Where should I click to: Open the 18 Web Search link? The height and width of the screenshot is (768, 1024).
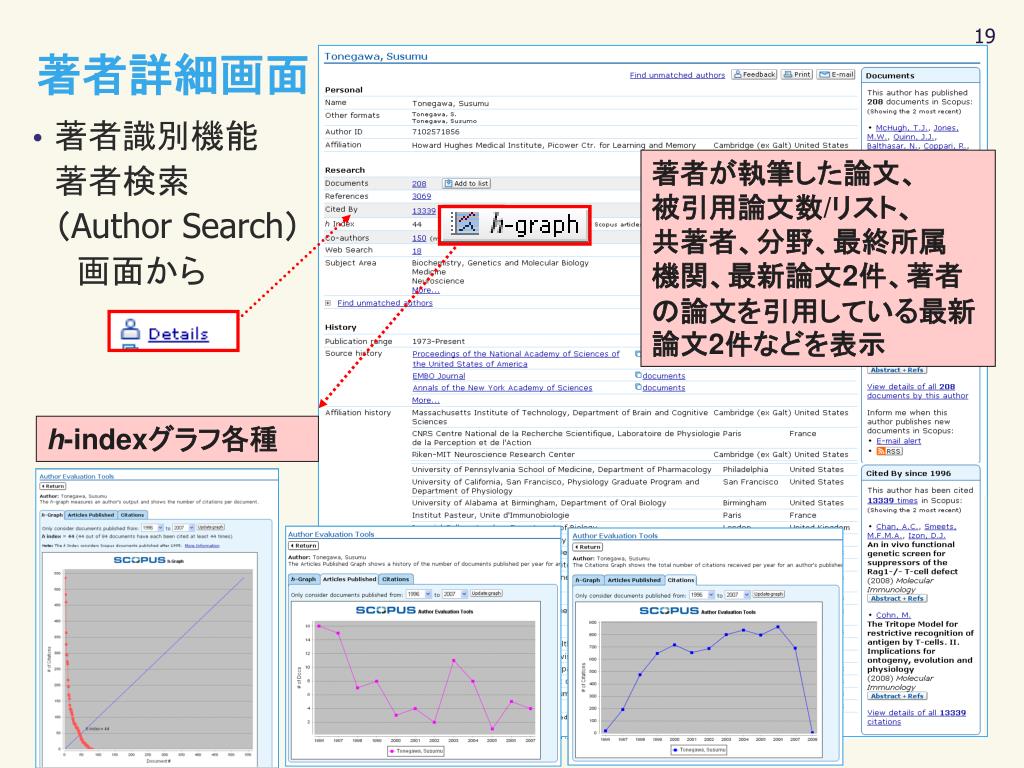coord(417,251)
